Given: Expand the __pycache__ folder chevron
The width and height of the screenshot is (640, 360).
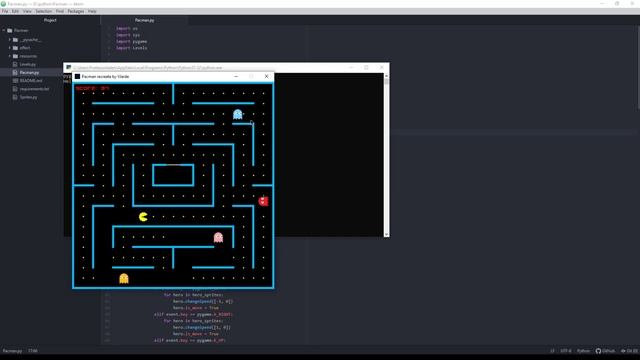Looking at the screenshot, I should [x=10, y=40].
